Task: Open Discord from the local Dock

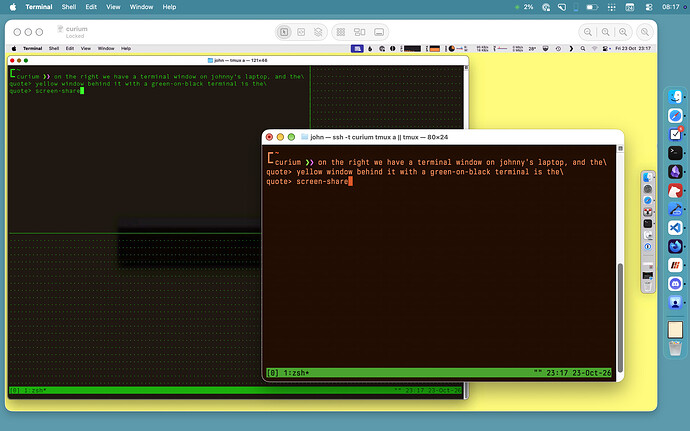Action: [675, 284]
